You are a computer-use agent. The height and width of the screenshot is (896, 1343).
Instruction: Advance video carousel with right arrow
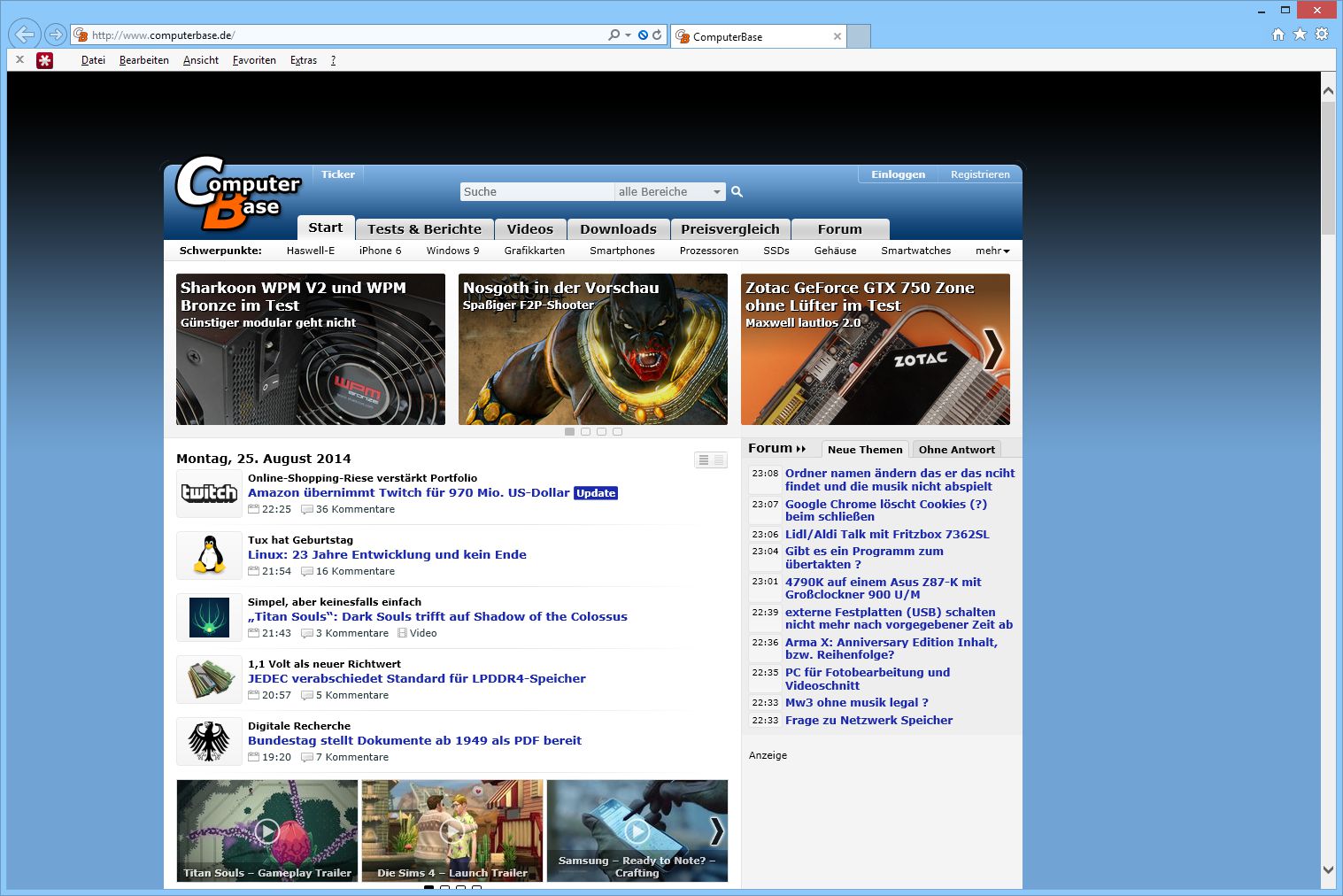[x=716, y=830]
